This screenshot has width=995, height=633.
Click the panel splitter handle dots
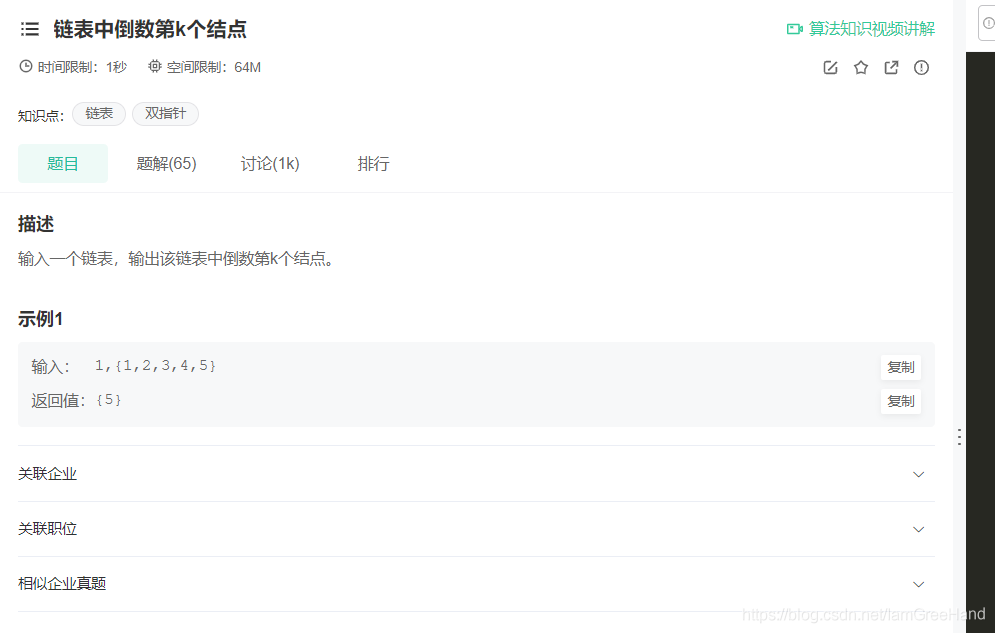959,436
